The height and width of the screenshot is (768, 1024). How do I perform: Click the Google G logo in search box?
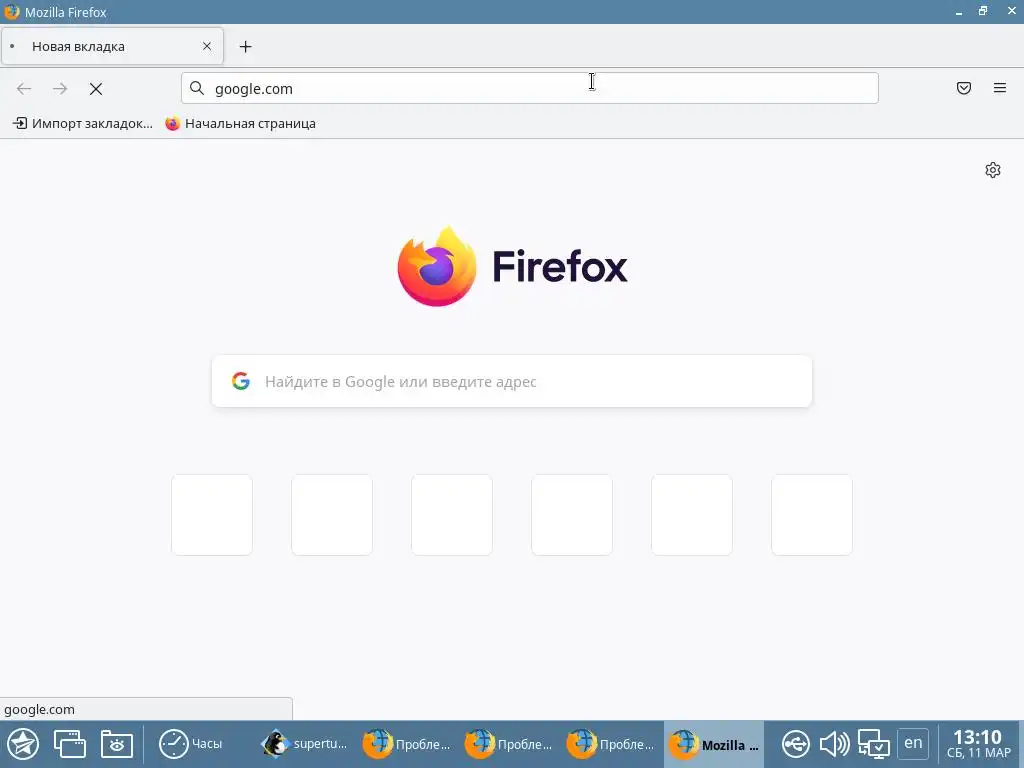pos(241,381)
